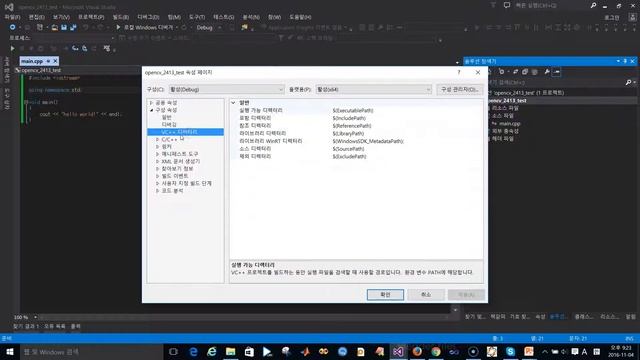Image resolution: width=640 pixels, height=360 pixels.
Task: Click the feedback speech bubble icon
Action: (x=507, y=5)
